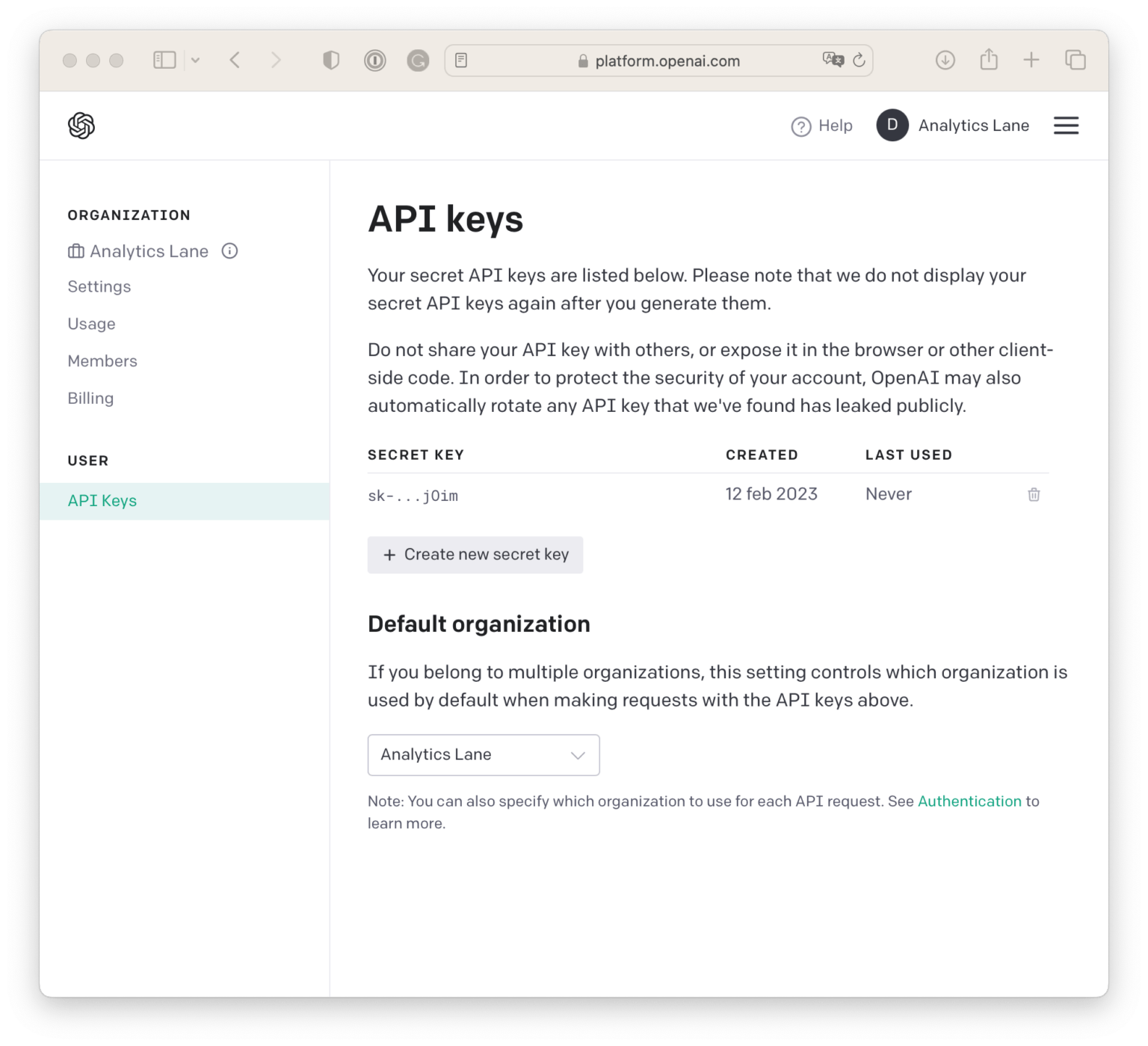Open the hamburger menu
Screen dimensions: 1148x1046
click(1066, 126)
